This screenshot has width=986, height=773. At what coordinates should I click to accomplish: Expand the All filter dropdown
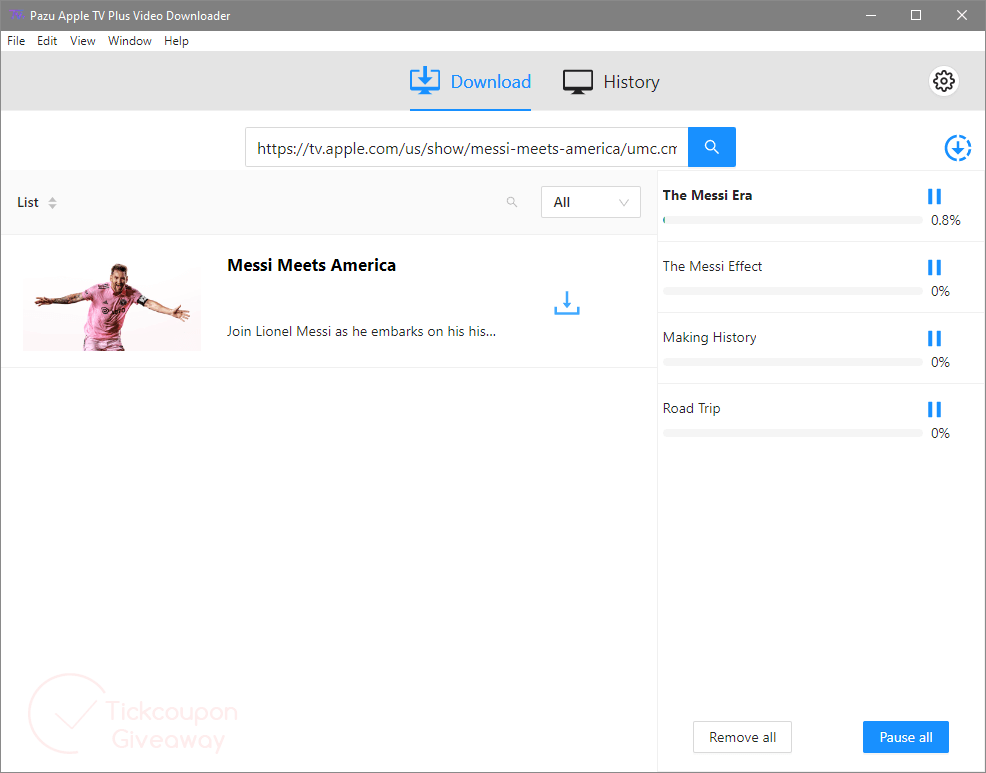click(x=590, y=202)
